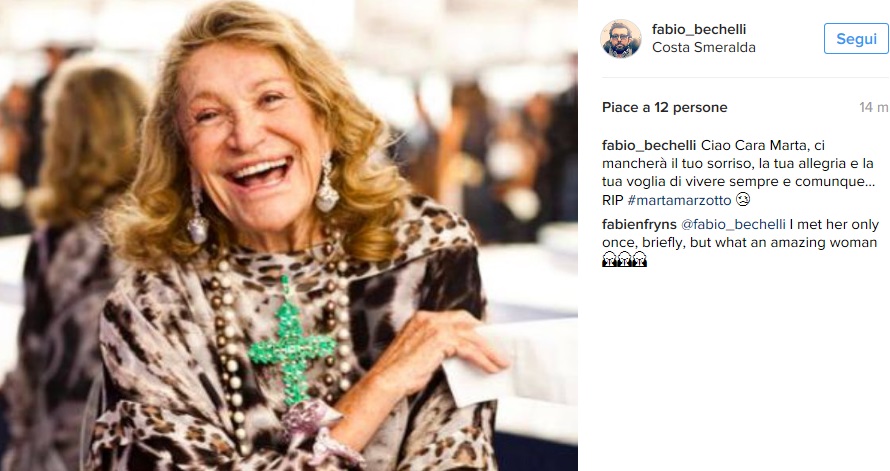This screenshot has width=890, height=471.
Task: Click the fabio_bechelli profile avatar
Action: tap(620, 38)
